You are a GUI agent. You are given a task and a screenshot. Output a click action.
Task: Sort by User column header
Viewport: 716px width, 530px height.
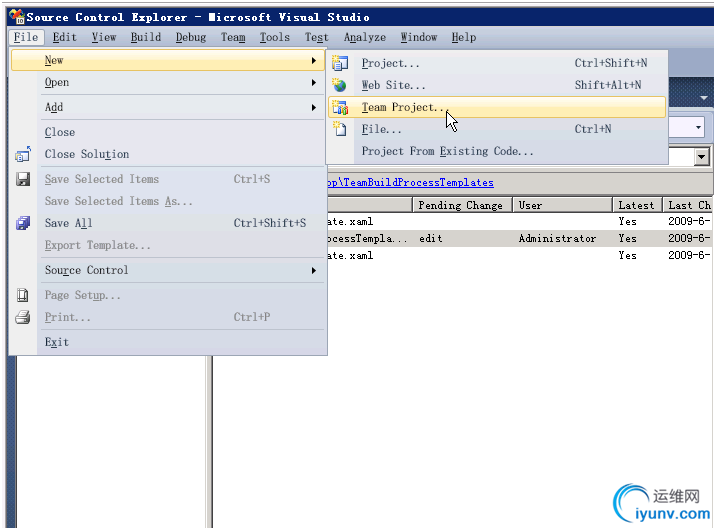click(x=562, y=205)
